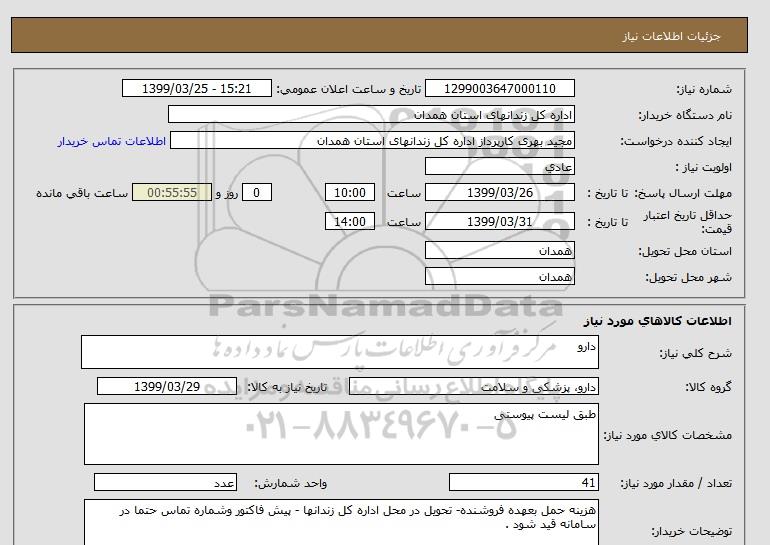Select the specifications box طبق لیست پیوستی
The width and height of the screenshot is (770, 545).
click(341, 434)
